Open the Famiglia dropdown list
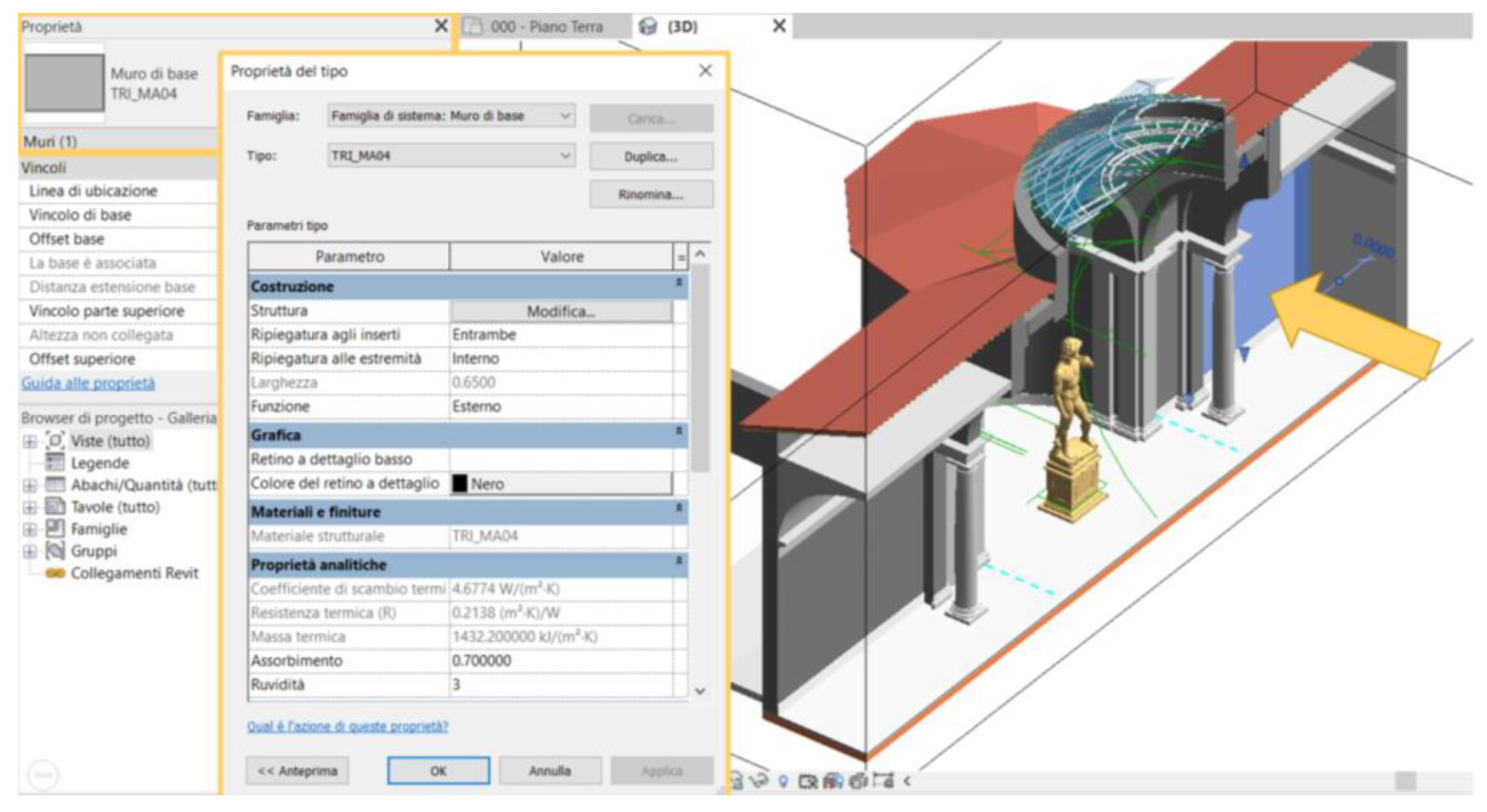The width and height of the screenshot is (1487, 812). point(565,116)
